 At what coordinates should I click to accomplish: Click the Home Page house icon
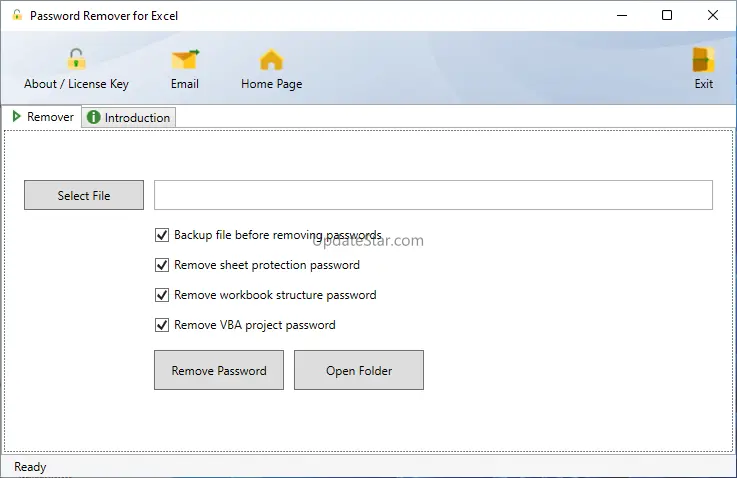pyautogui.click(x=271, y=59)
